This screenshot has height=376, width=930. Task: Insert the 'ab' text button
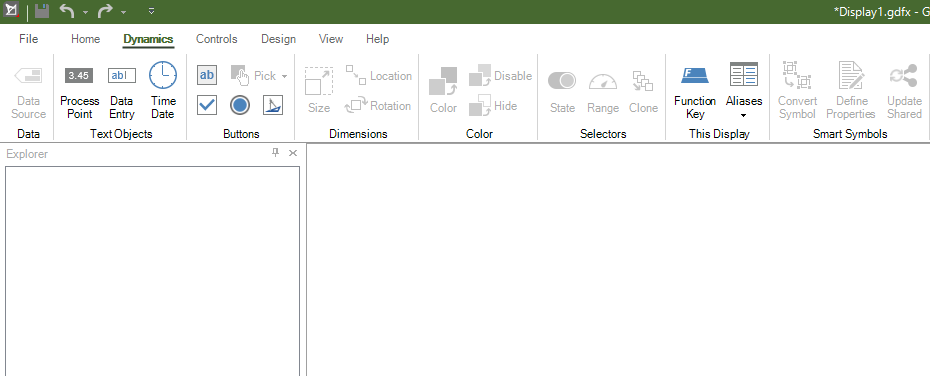coord(207,75)
